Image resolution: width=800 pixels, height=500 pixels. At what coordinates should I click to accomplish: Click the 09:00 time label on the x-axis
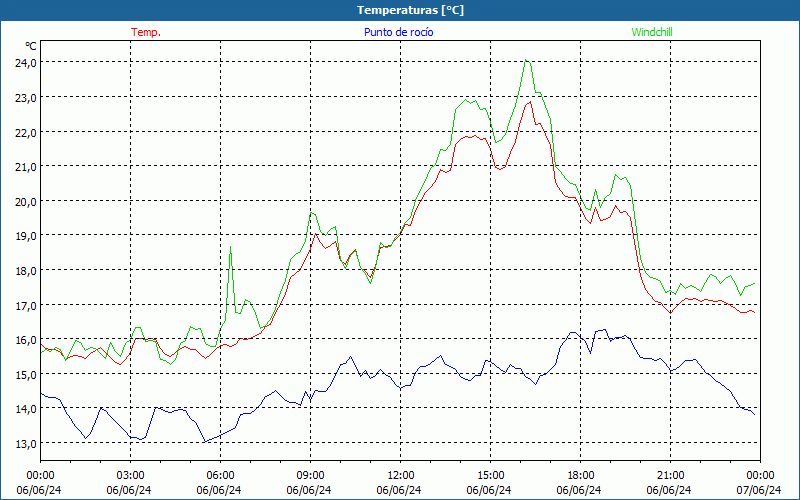point(310,475)
